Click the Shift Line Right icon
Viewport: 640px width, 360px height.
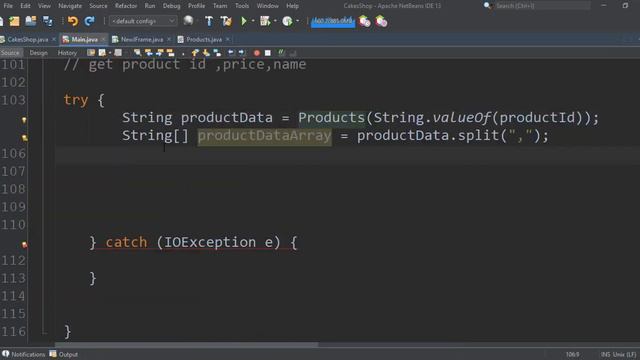[x=242, y=53]
